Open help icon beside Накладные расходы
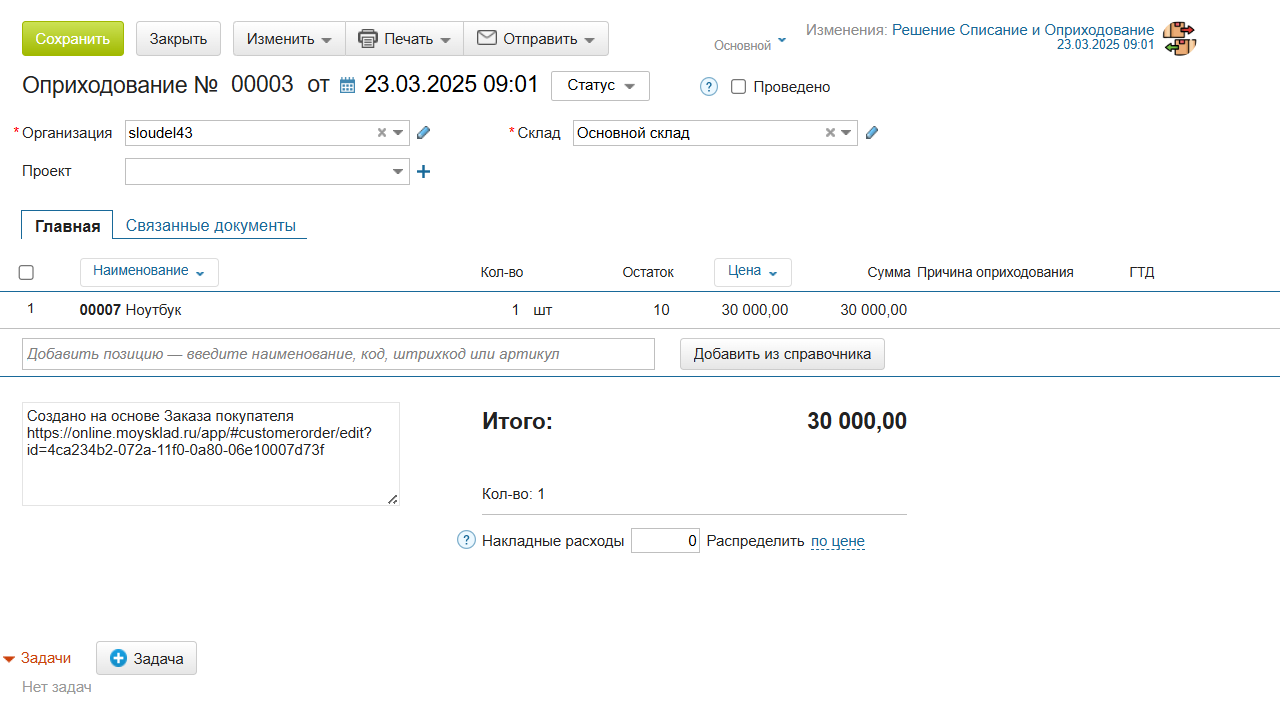Screen dimensions: 1280x720 point(466,540)
